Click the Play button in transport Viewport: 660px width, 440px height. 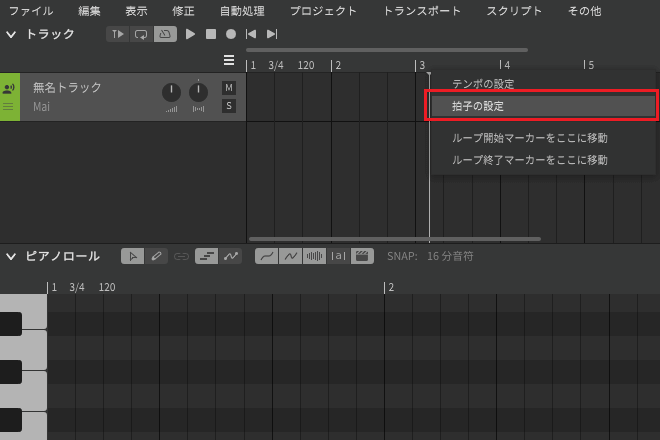191,34
